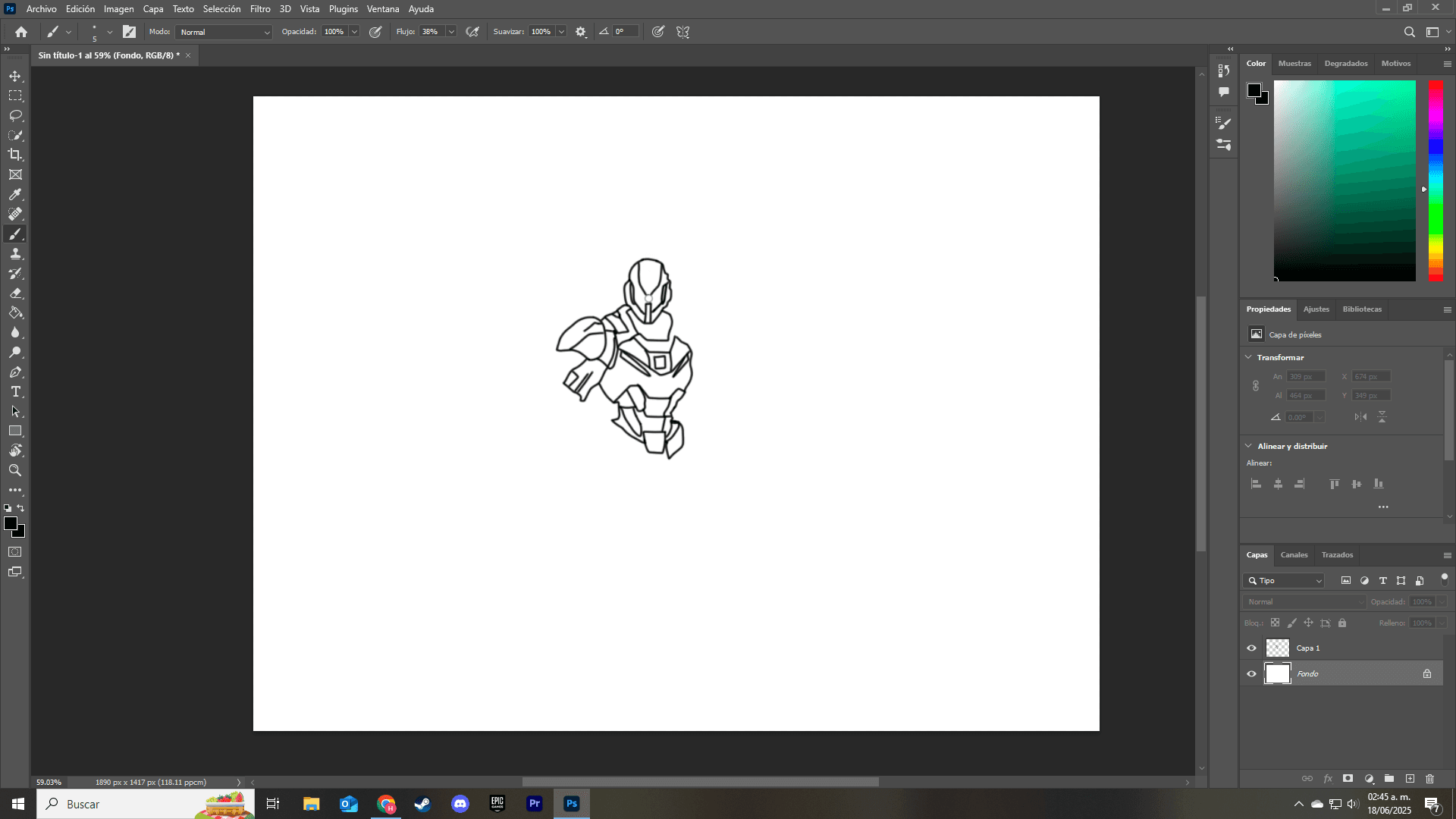Open Premiere Pro from the taskbar
The image size is (1456, 819).
pos(535,804)
